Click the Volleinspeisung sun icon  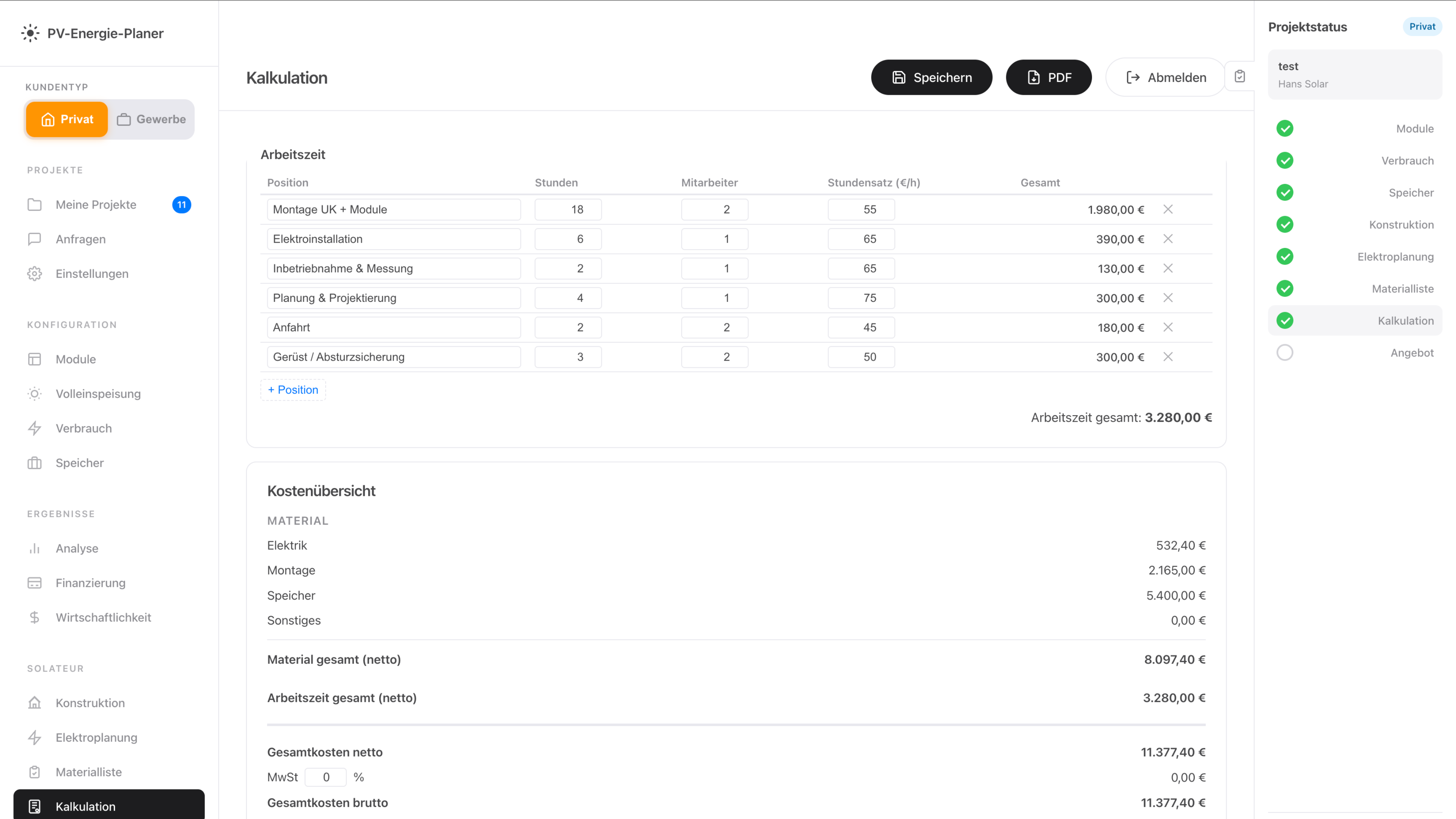pos(35,394)
